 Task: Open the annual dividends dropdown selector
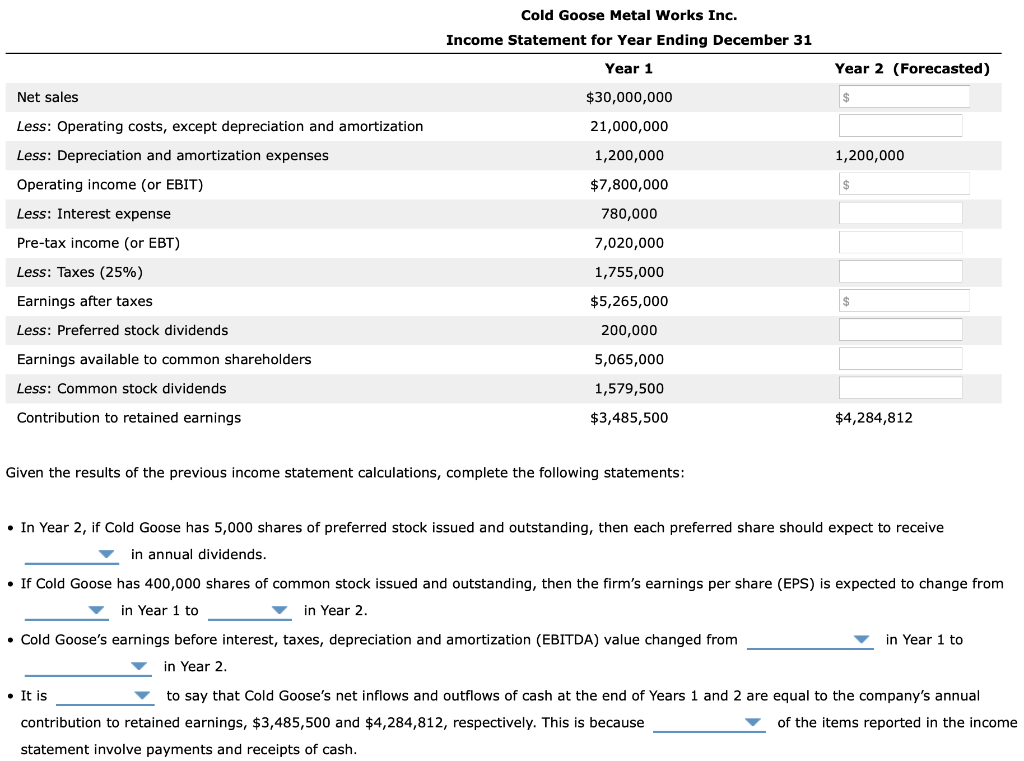(x=70, y=554)
